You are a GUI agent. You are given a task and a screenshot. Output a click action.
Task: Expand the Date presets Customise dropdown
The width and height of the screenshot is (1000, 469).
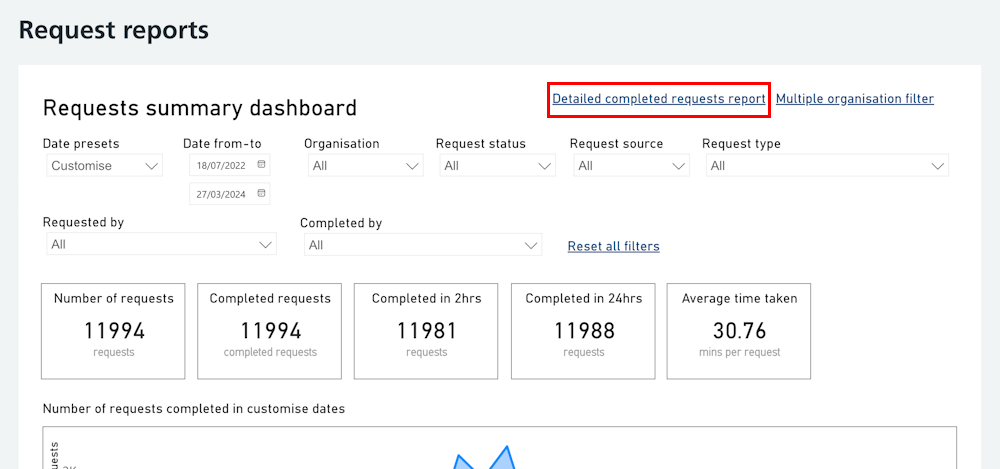[105, 166]
